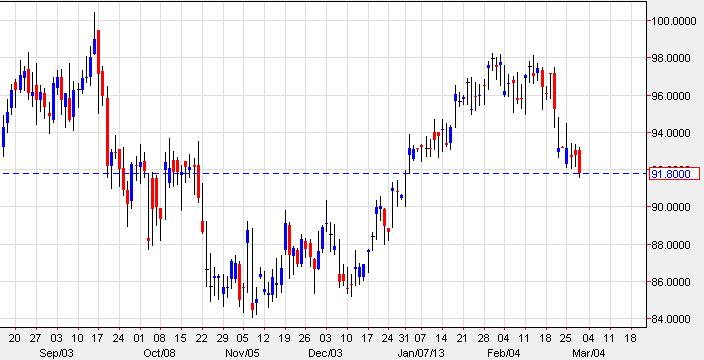Screen dimensions: 704x360
Task: Click the 94.0000 price axis label
Action: pyautogui.click(x=671, y=133)
